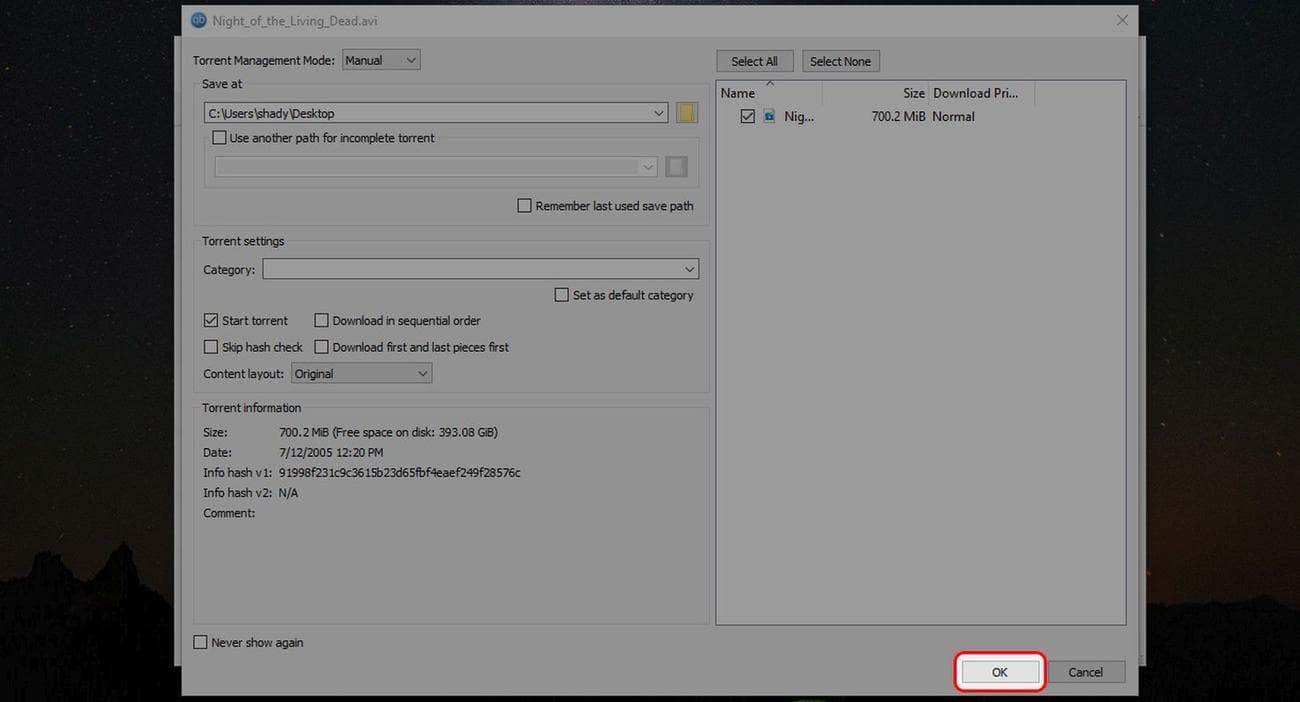1300x702 pixels.
Task: Enable Download in sequential order
Action: pyautogui.click(x=322, y=321)
